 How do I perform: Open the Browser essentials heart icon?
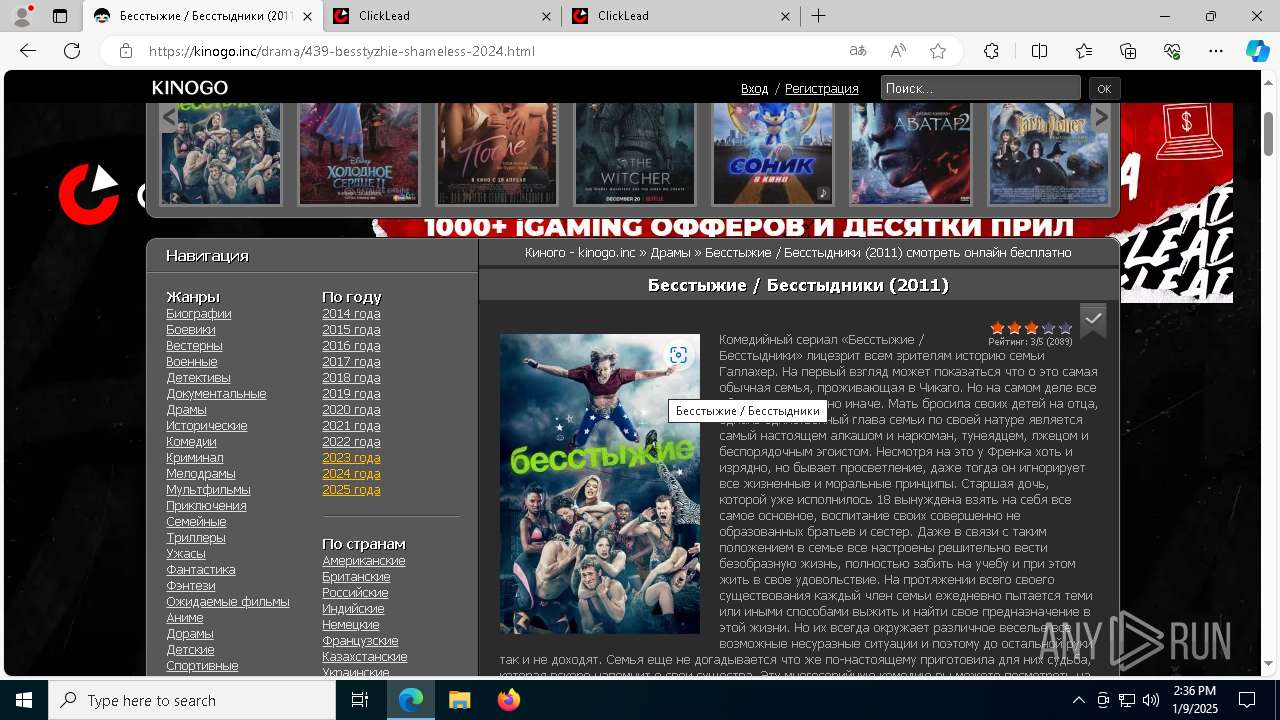(x=1172, y=51)
